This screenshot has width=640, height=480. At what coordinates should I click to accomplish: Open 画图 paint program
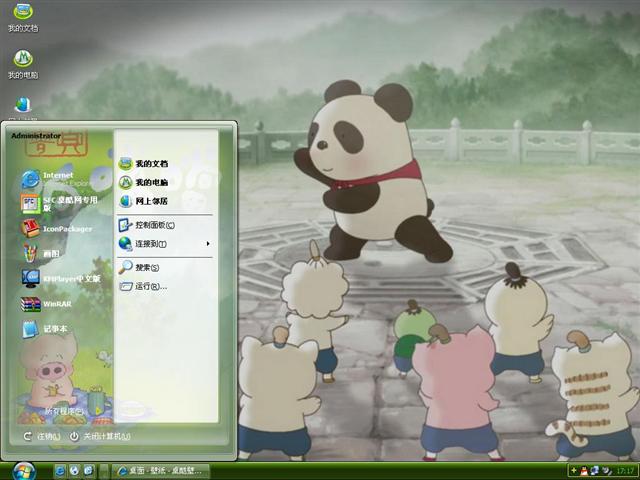pos(41,253)
